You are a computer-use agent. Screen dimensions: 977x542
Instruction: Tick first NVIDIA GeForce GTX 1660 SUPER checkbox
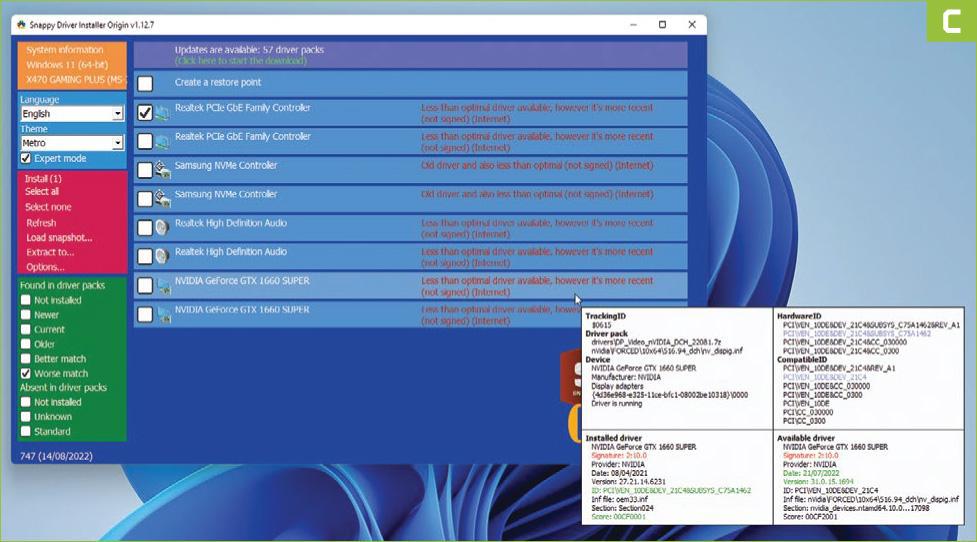(145, 285)
